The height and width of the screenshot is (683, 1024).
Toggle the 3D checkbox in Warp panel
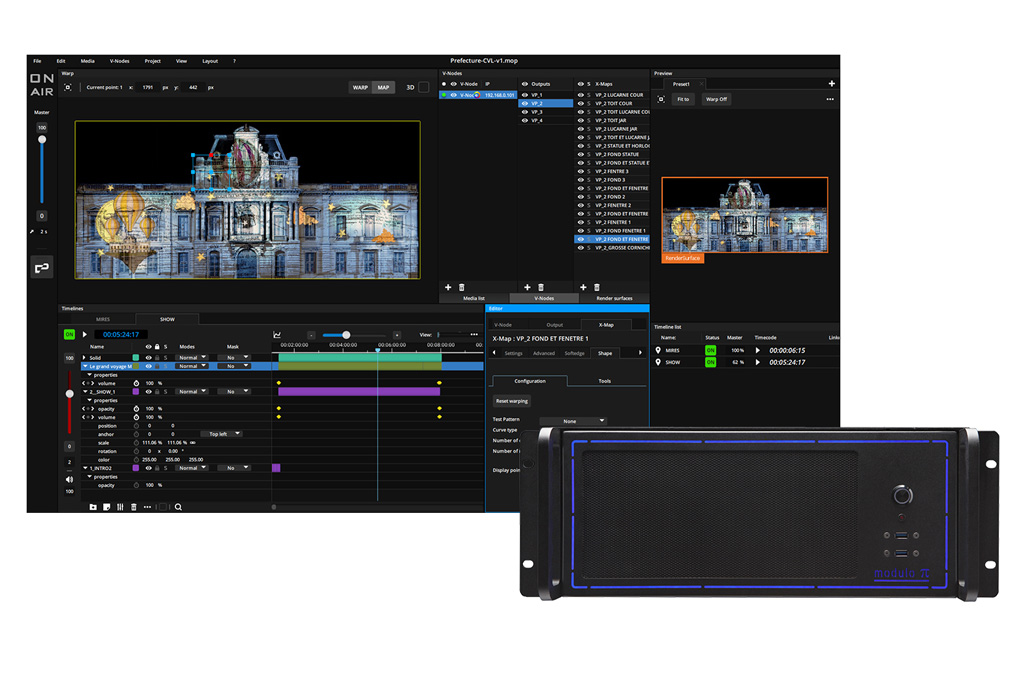pyautogui.click(x=423, y=87)
